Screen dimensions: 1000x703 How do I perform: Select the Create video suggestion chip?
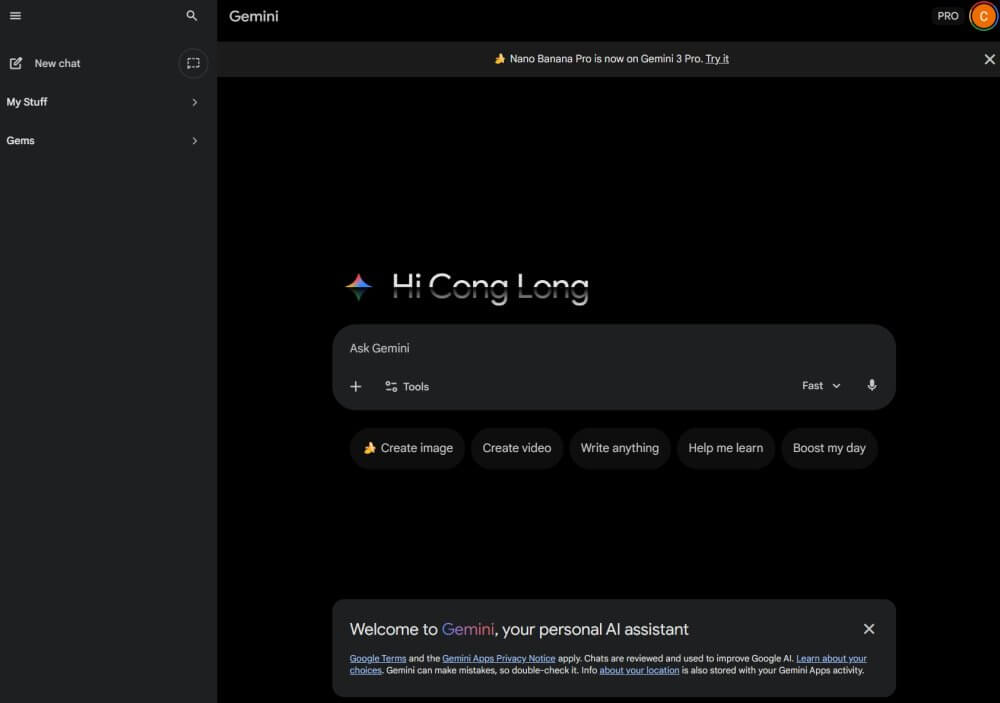point(517,448)
